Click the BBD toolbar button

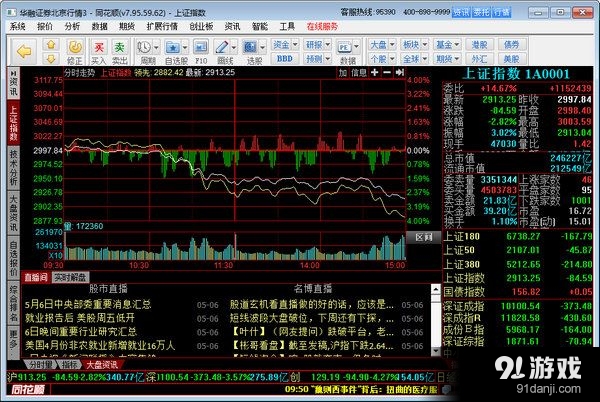285,59
